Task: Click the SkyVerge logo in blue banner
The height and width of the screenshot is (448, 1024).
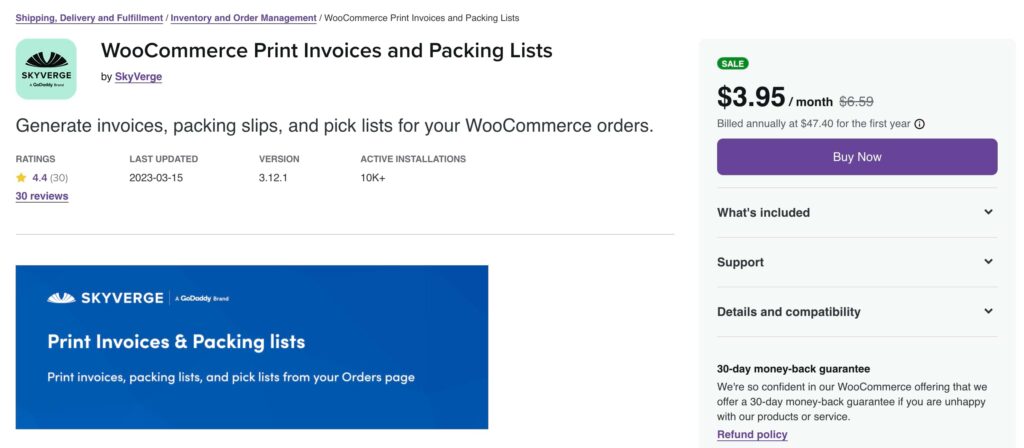Action: pyautogui.click(x=105, y=298)
